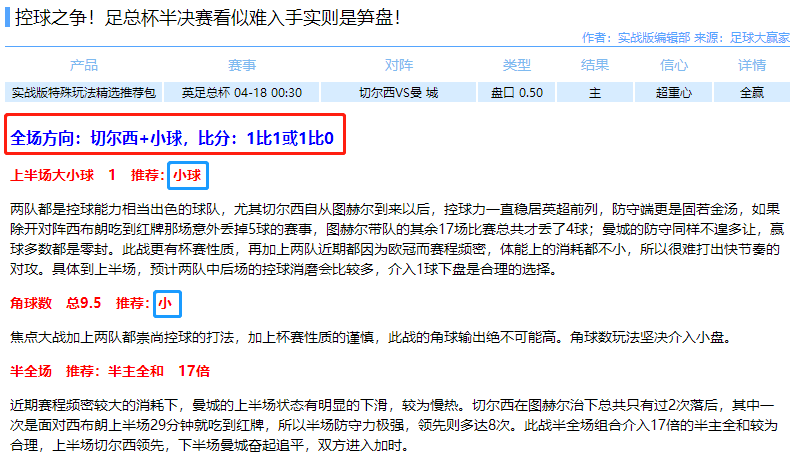The width and height of the screenshot is (800, 462).
Task: Click the detail cell 全赢
Action: tap(752, 92)
